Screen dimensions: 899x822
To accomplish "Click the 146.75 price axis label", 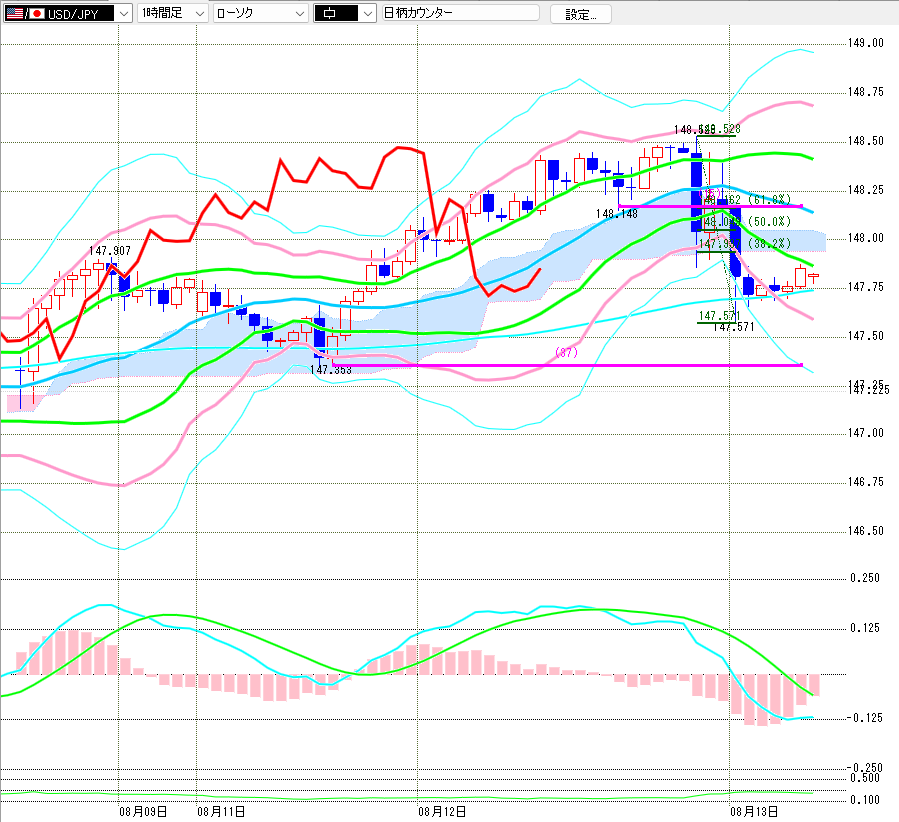I will tap(866, 482).
